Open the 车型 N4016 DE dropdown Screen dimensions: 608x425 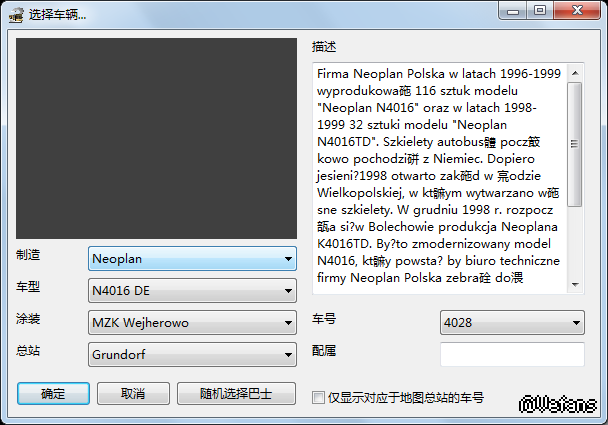[x=192, y=290]
